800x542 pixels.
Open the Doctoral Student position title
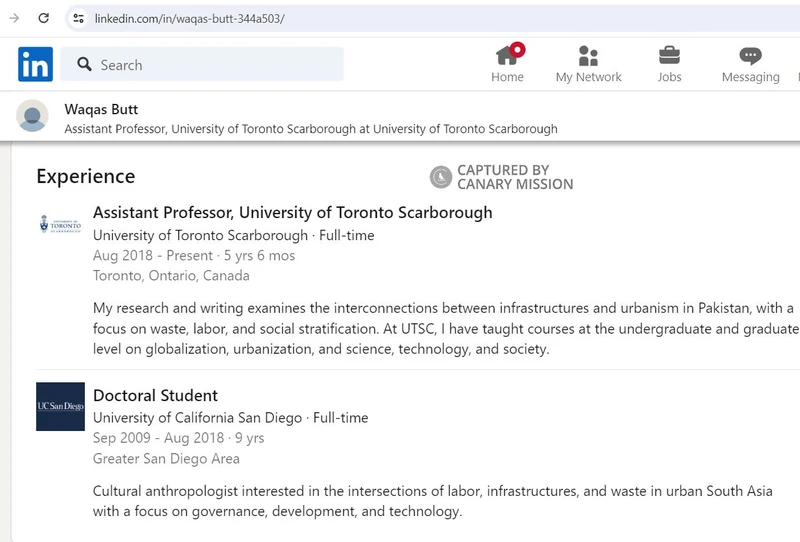pos(155,395)
